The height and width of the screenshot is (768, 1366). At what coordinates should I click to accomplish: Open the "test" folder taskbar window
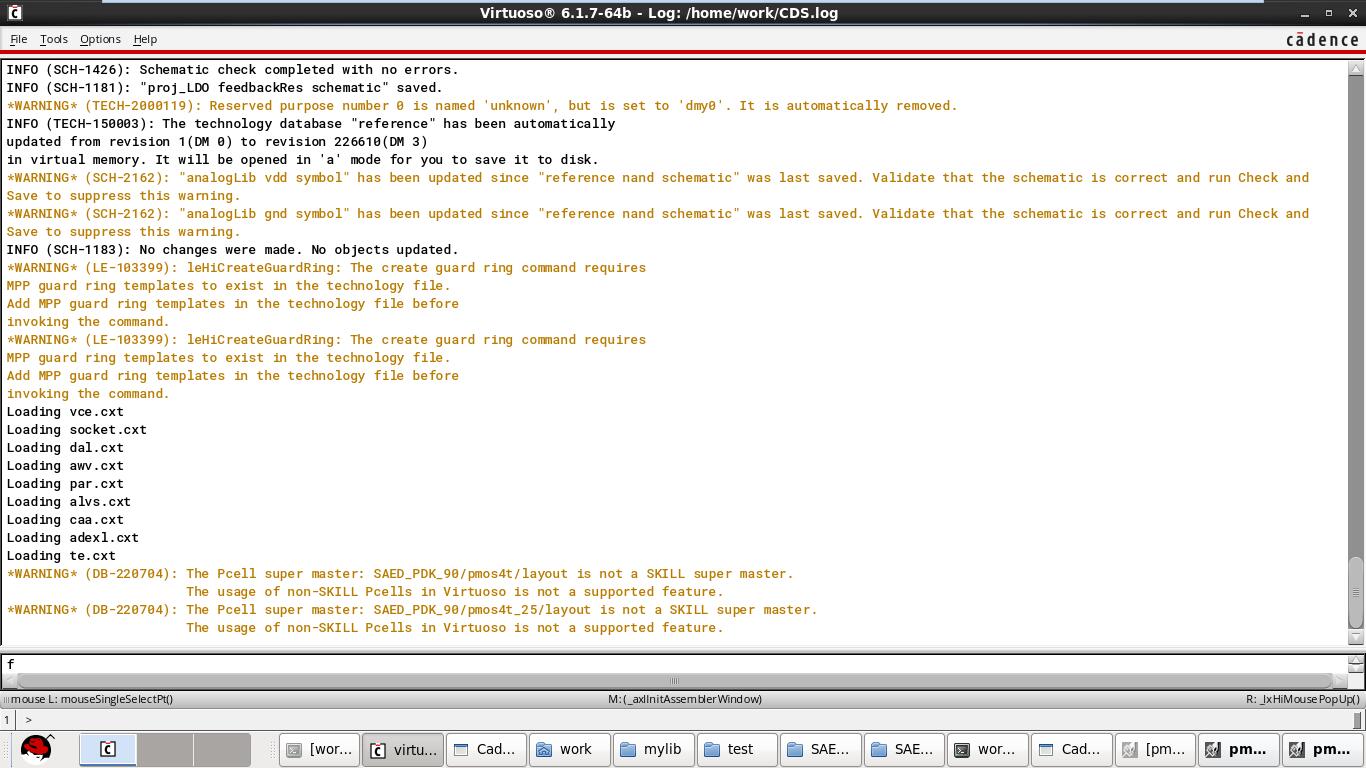[738, 749]
